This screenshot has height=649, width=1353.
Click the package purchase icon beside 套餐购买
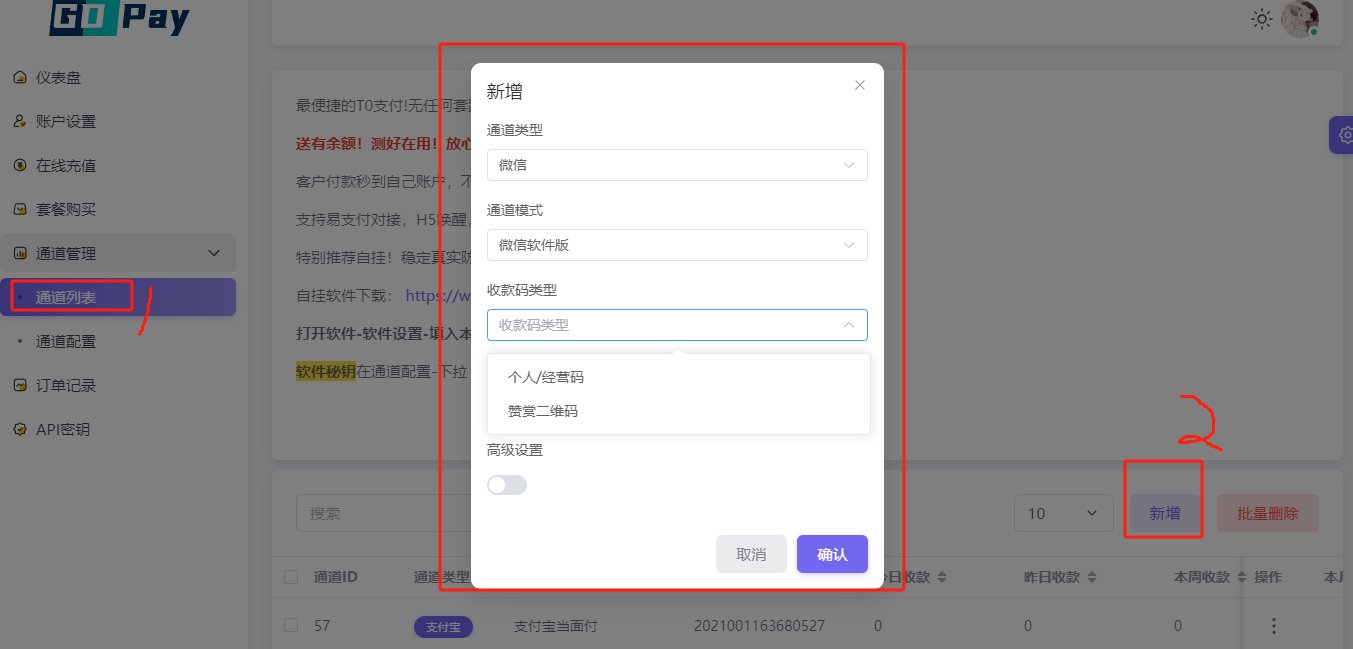(19, 210)
